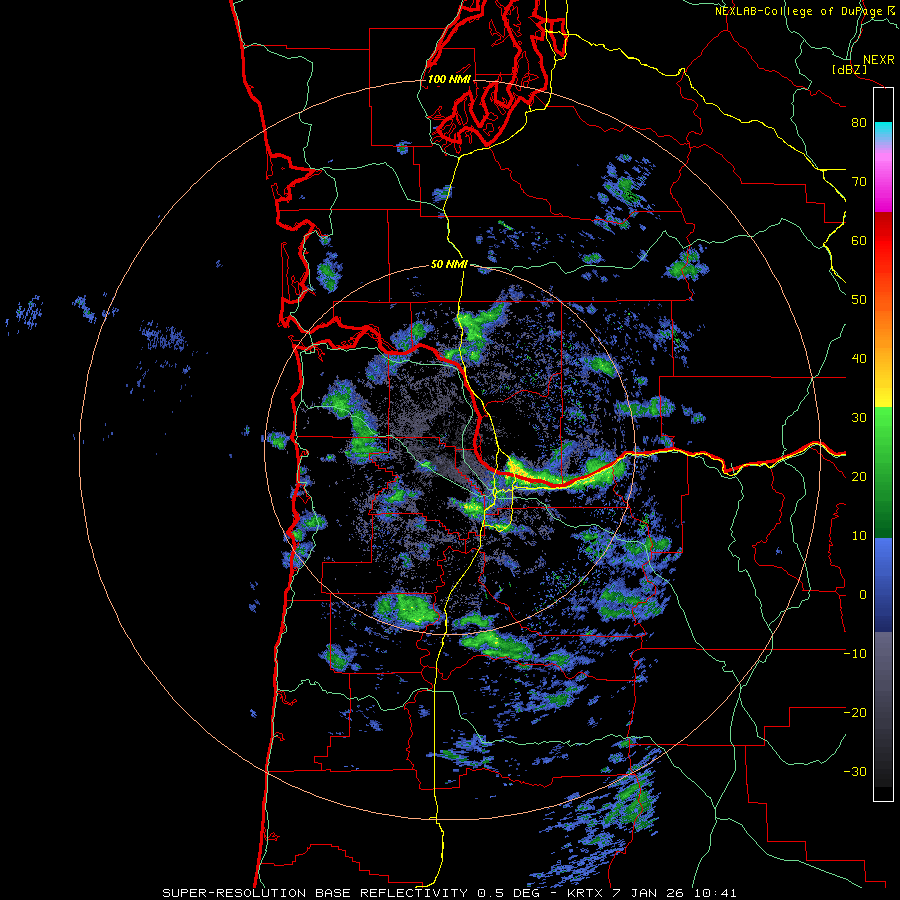Click the 50 NMI range ring label
Image resolution: width=900 pixels, height=900 pixels.
click(x=449, y=265)
